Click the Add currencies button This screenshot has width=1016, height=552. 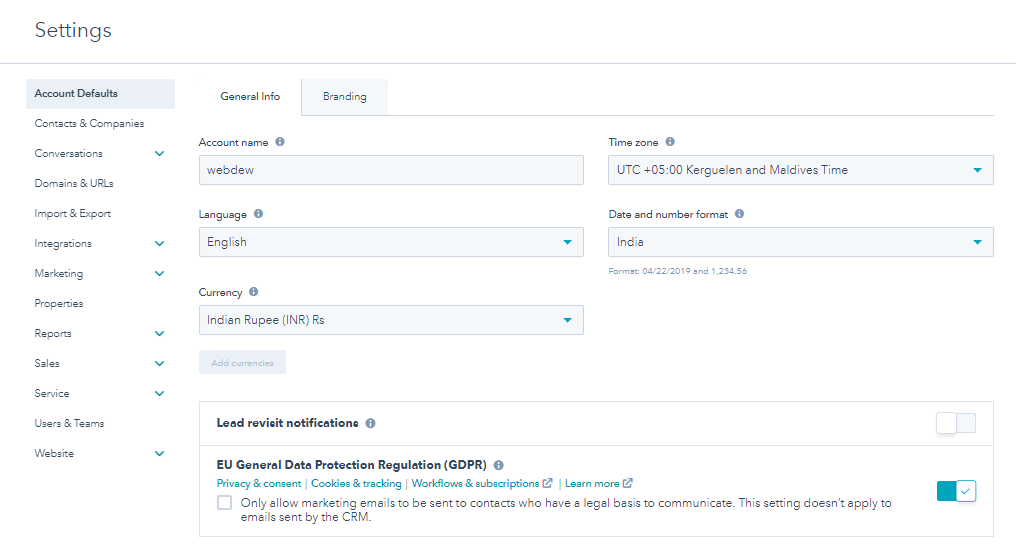[242, 363]
